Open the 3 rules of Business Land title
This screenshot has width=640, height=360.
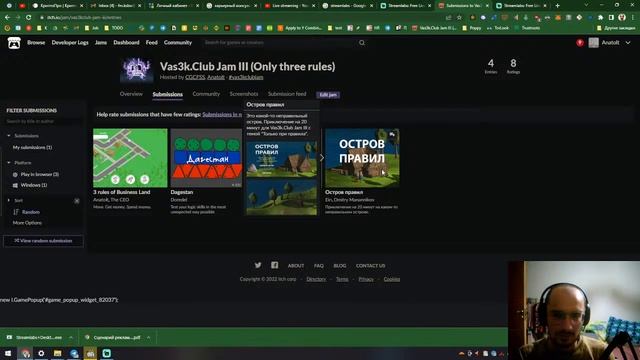point(122,192)
